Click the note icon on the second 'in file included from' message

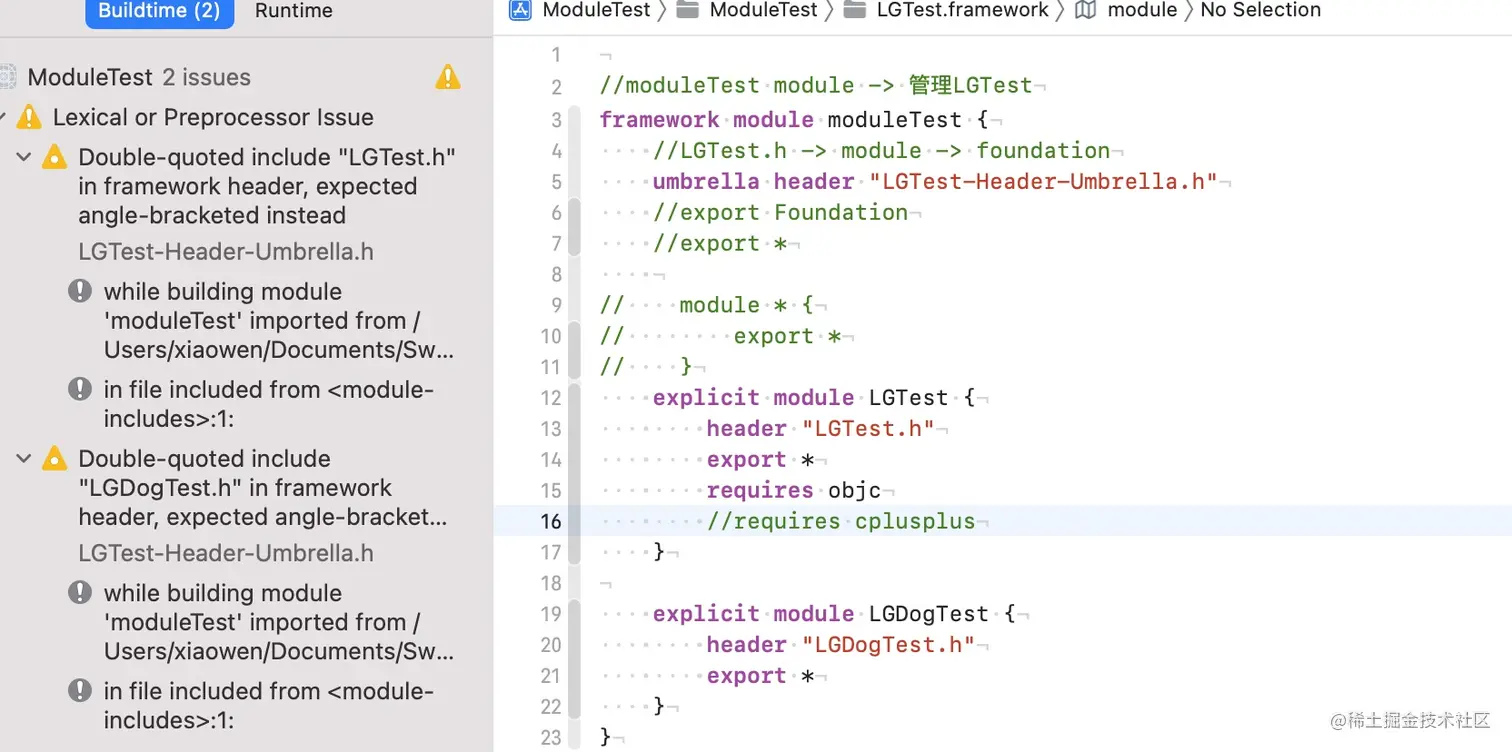pyautogui.click(x=80, y=690)
